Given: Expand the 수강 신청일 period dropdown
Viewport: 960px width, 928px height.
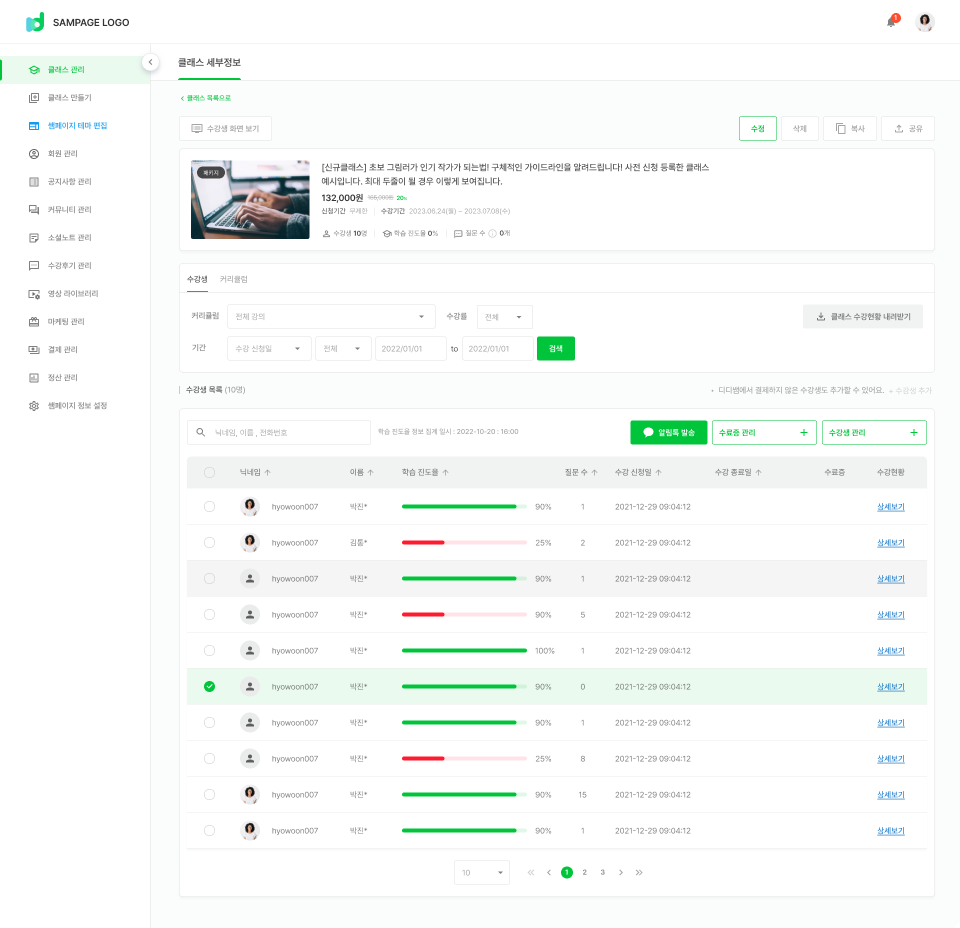Looking at the screenshot, I should (269, 348).
